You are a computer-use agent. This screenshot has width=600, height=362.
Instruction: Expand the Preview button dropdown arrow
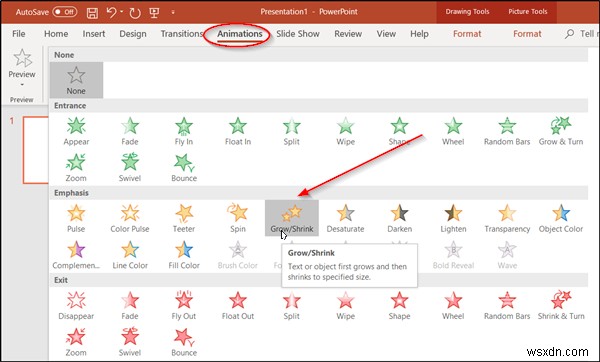point(22,85)
